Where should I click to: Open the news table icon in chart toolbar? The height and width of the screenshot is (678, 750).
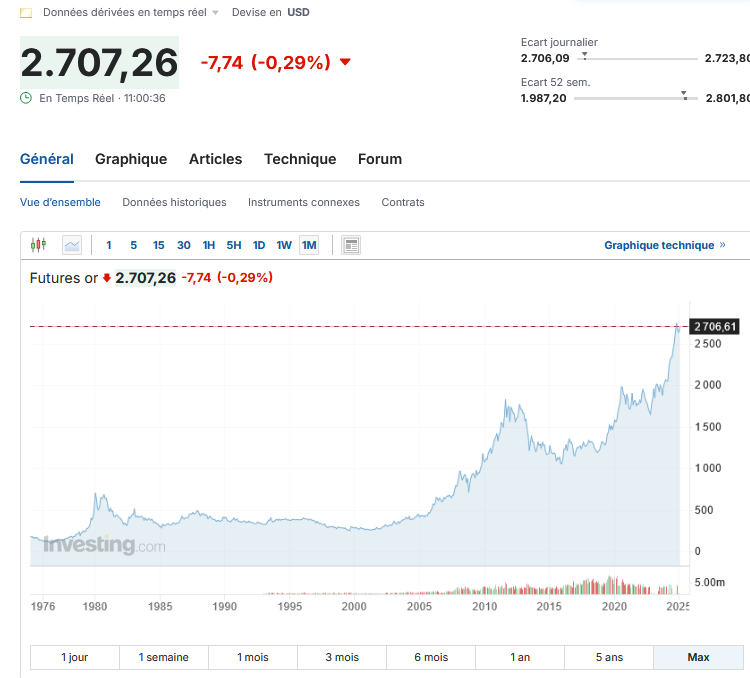click(351, 245)
